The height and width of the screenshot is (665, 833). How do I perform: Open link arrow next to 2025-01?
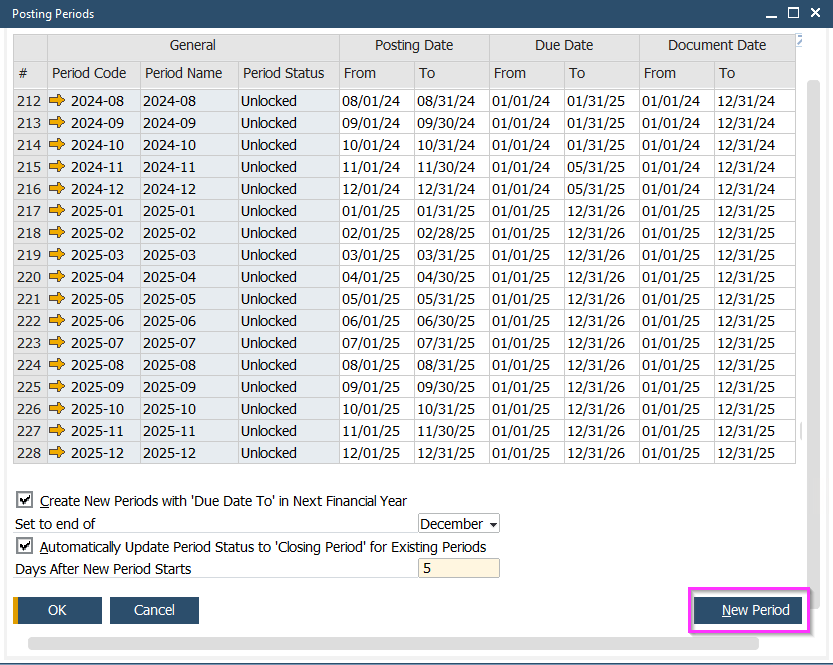tap(56, 211)
